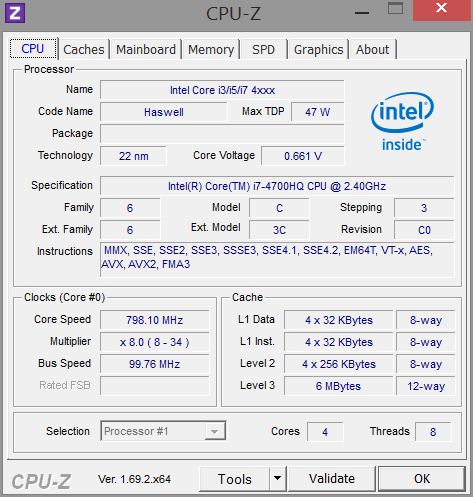Open the Mainboard tab

coord(146,50)
